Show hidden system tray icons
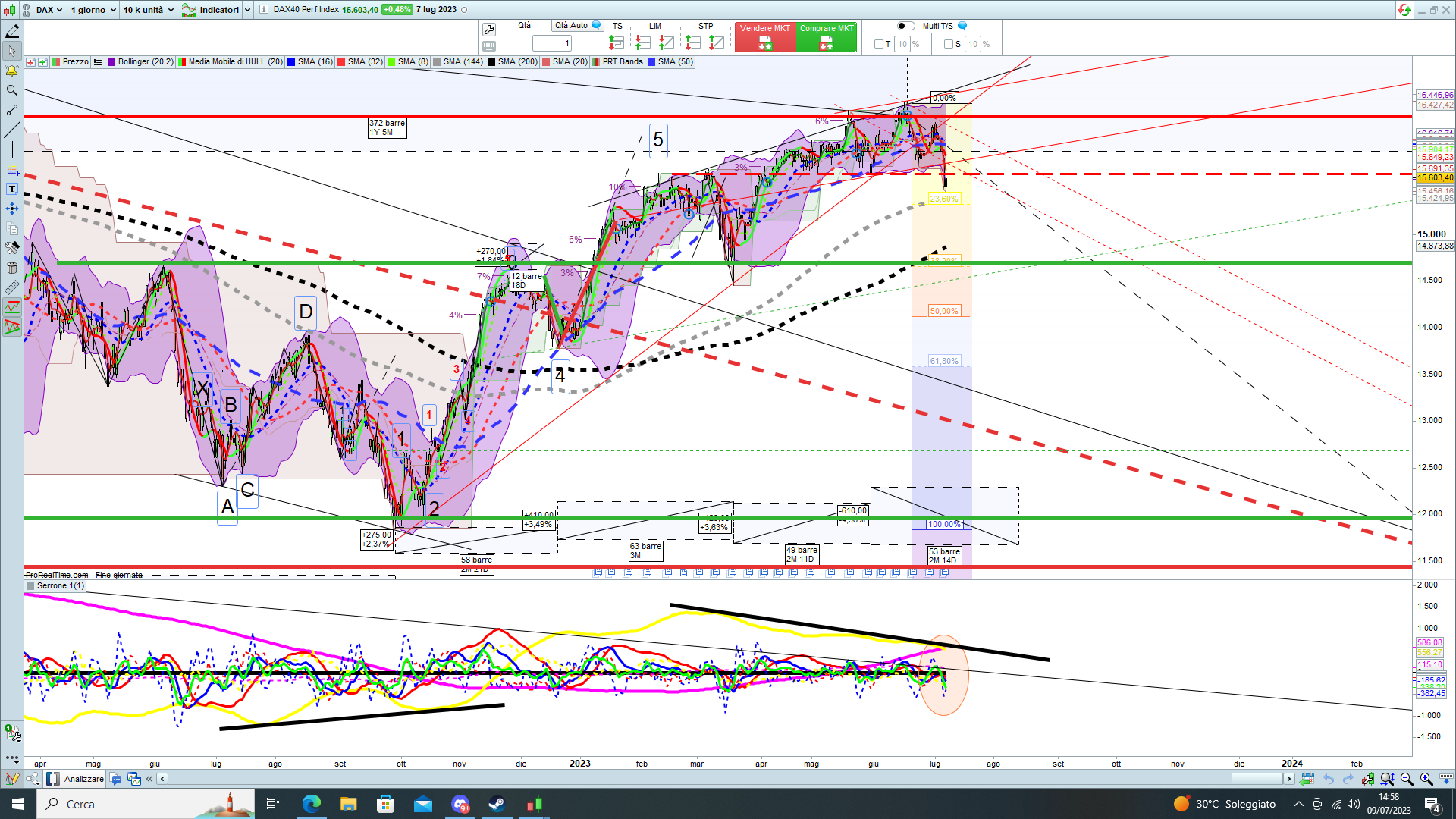This screenshot has width=1456, height=819. coord(1299,804)
